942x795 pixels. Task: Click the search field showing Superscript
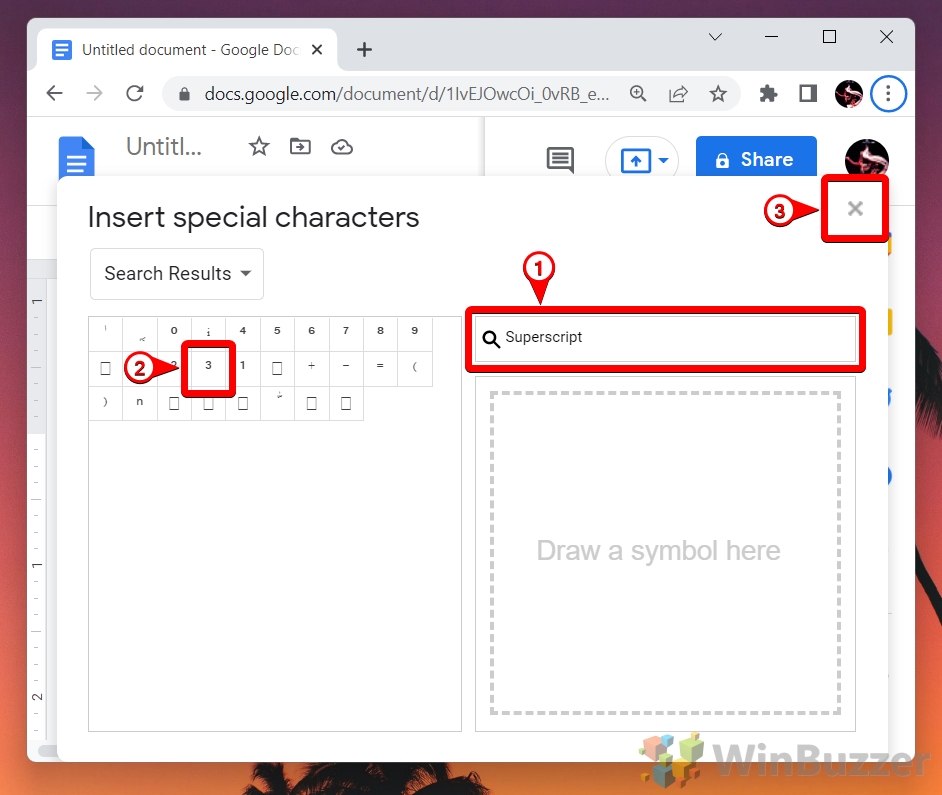click(665, 338)
